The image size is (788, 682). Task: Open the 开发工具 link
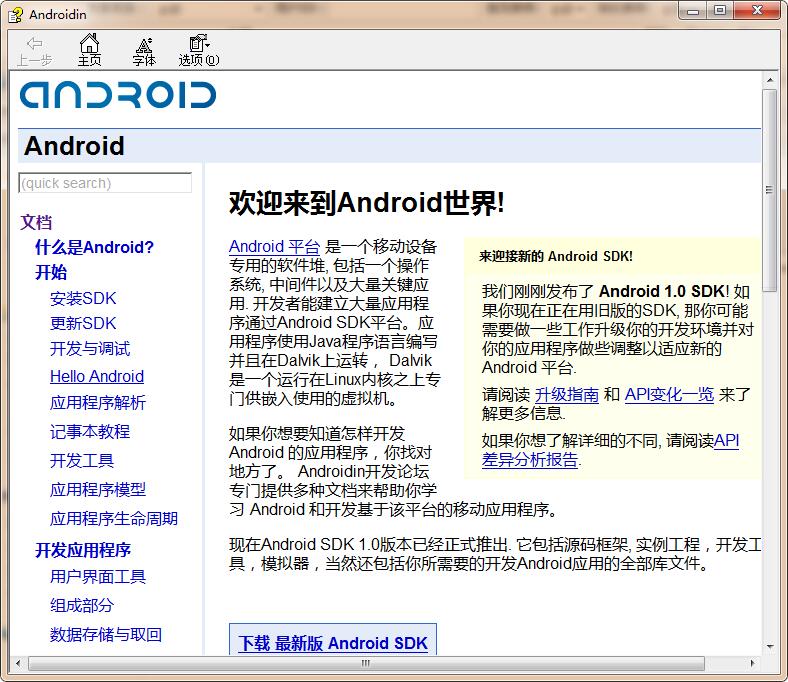coord(82,461)
